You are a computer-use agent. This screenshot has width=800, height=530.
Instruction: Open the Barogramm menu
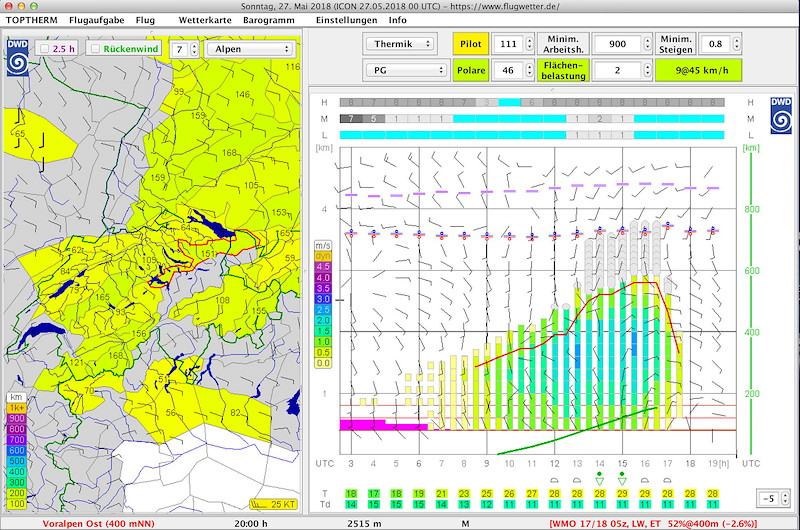268,20
